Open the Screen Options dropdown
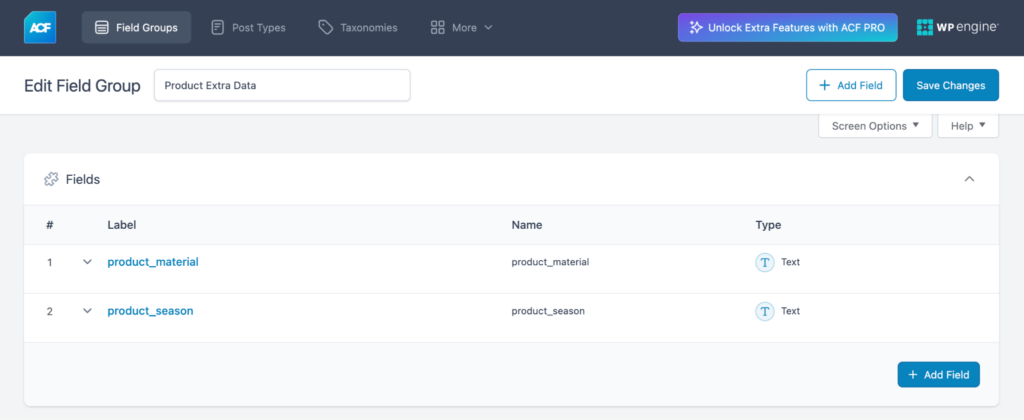The width and height of the screenshot is (1024, 420). click(875, 126)
